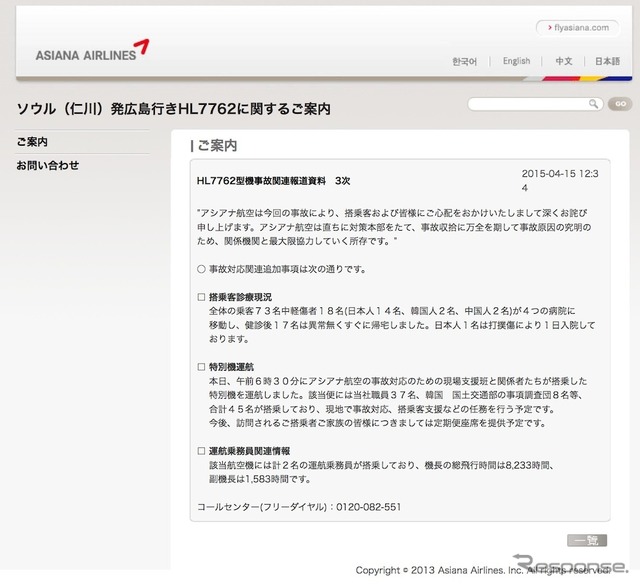Click the call center number 0120-082-551
This screenshot has width=640, height=586.
(369, 507)
